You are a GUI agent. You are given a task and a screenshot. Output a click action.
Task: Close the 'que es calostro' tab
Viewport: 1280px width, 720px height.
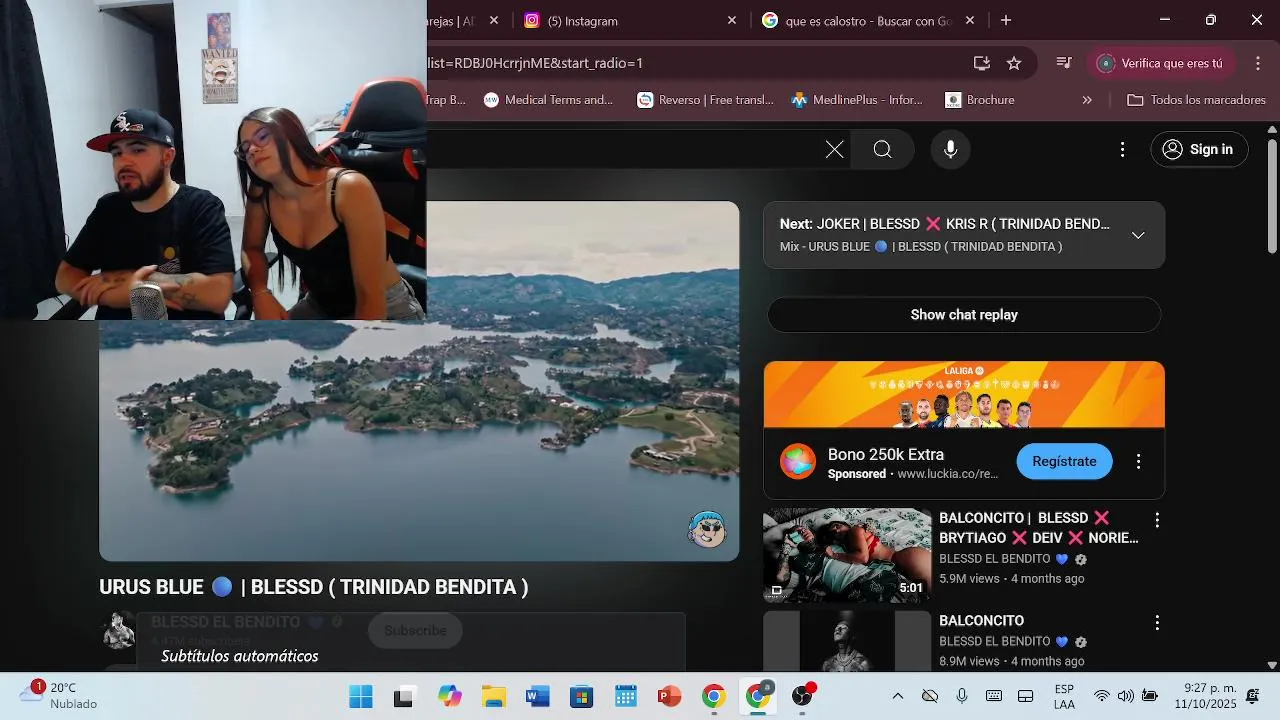coord(970,20)
